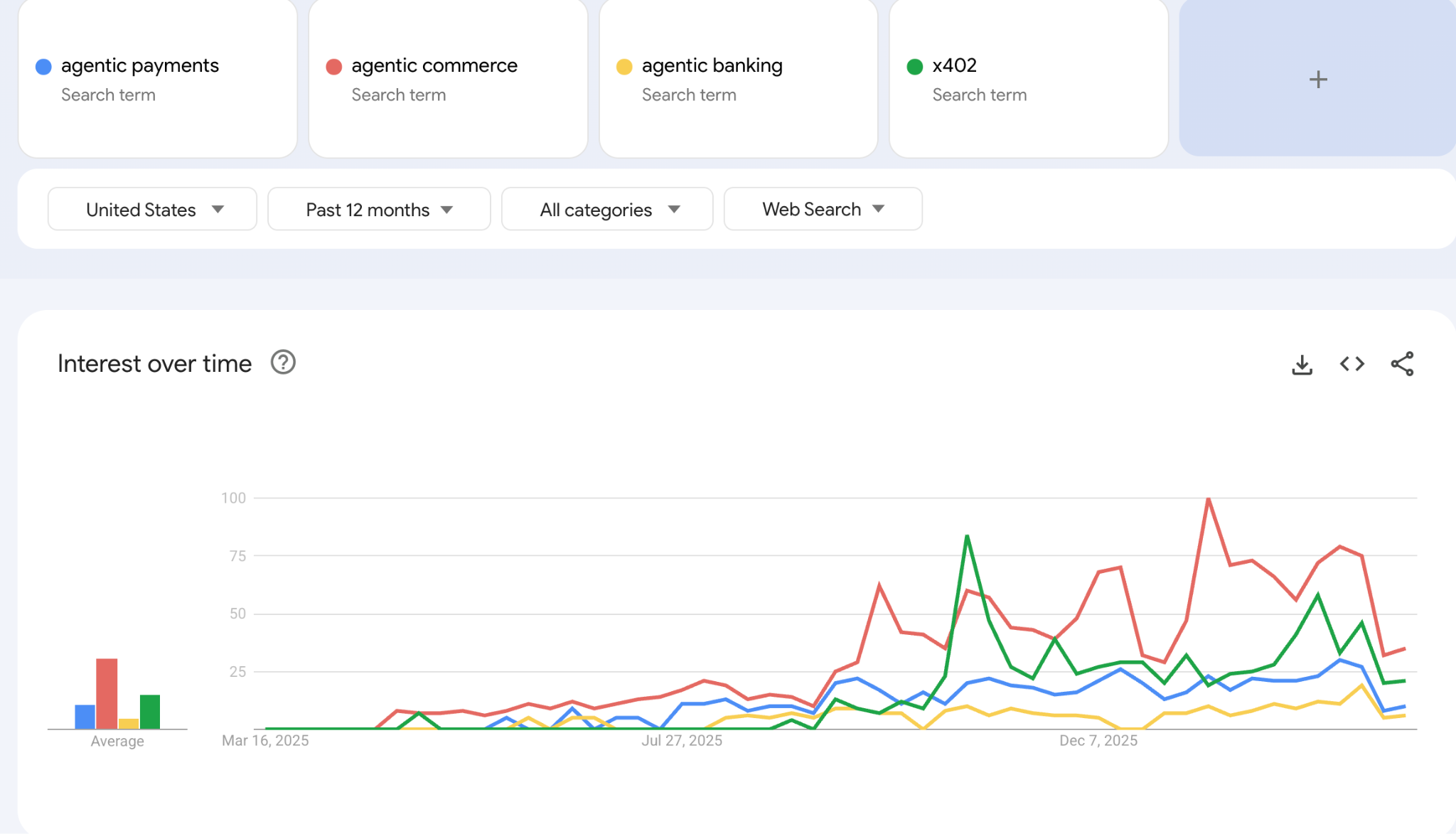Click the red line's peak at 100
This screenshot has width=1456, height=834.
[x=1208, y=499]
